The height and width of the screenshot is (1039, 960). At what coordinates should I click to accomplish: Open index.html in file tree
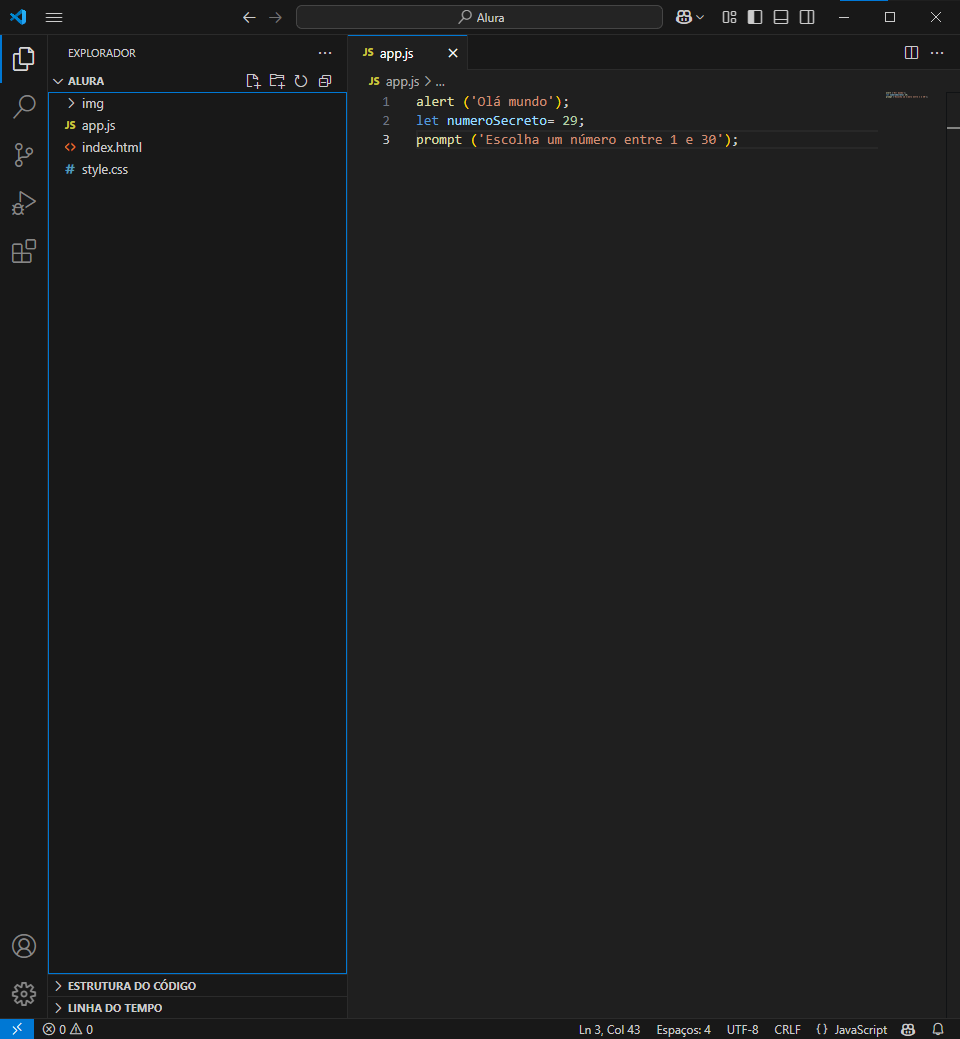coord(197,147)
